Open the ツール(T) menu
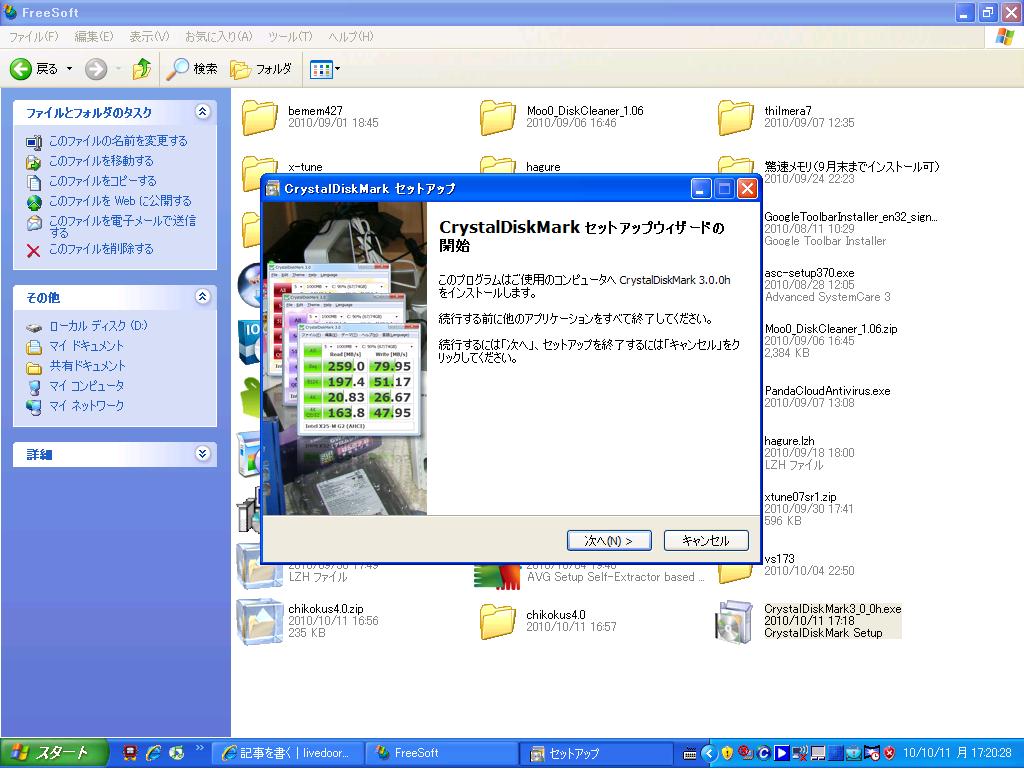This screenshot has width=1024, height=771. coord(290,37)
